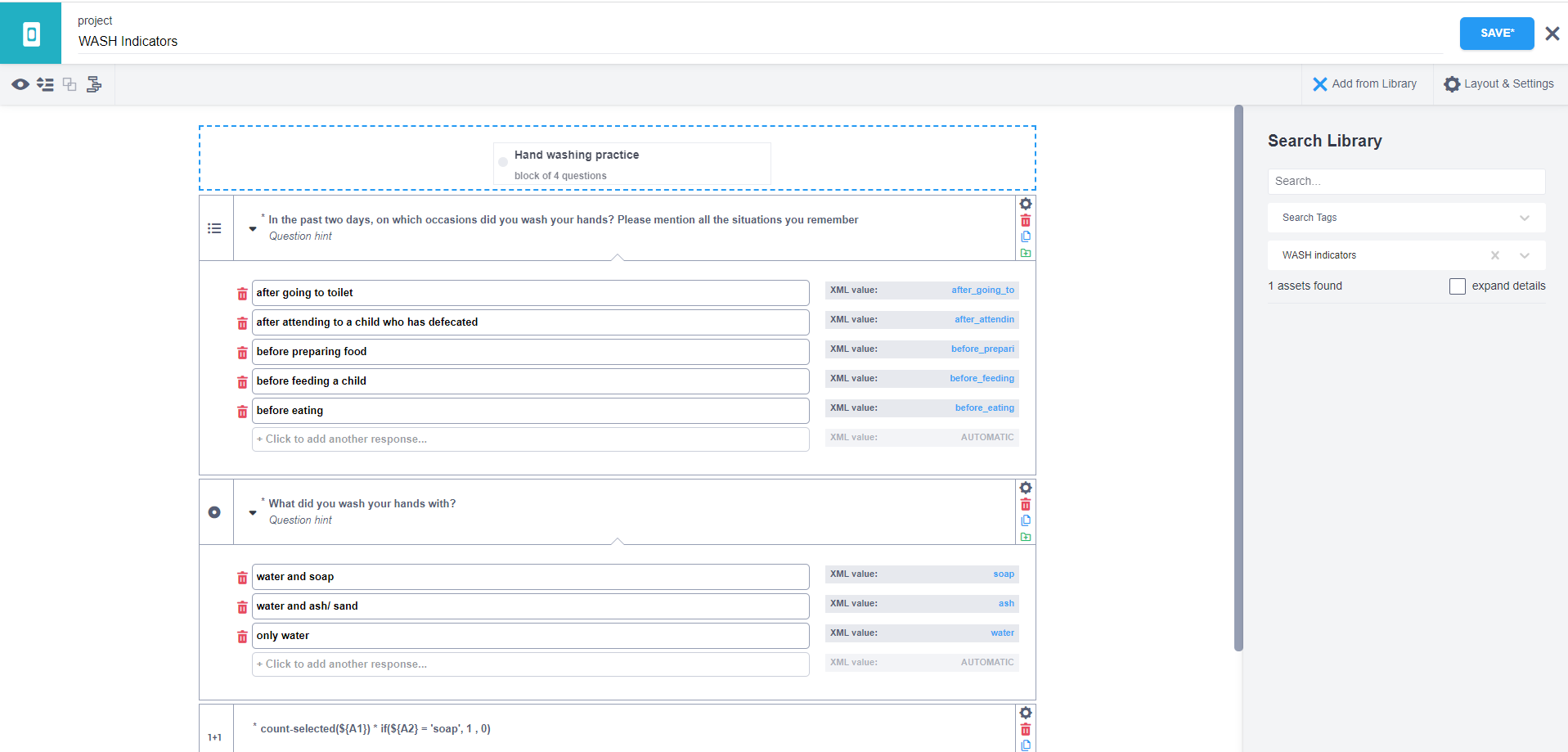The width and height of the screenshot is (1568, 752).
Task: Expand the Search Tags dropdown
Action: tap(1523, 218)
